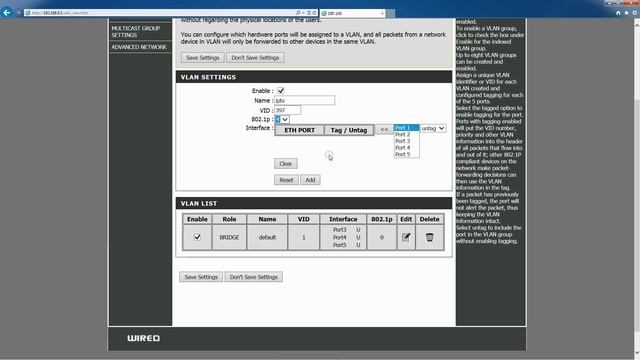The image size is (640, 360).
Task: Click the VID input field
Action: point(287,110)
